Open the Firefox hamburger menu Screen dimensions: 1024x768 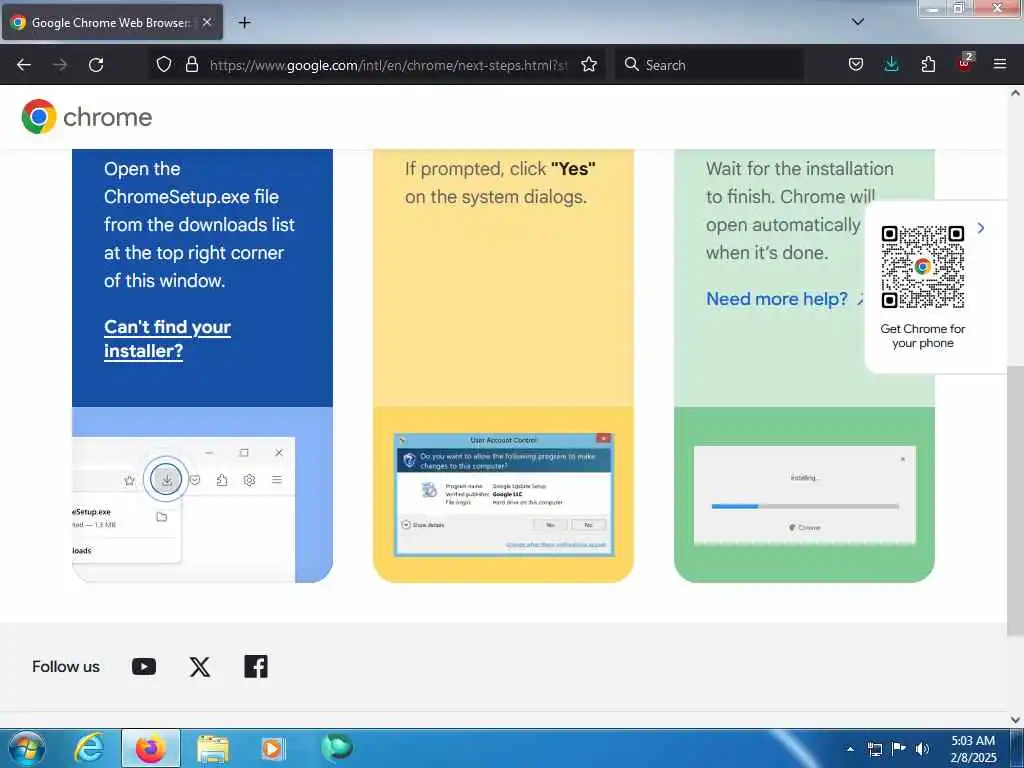point(1000,65)
